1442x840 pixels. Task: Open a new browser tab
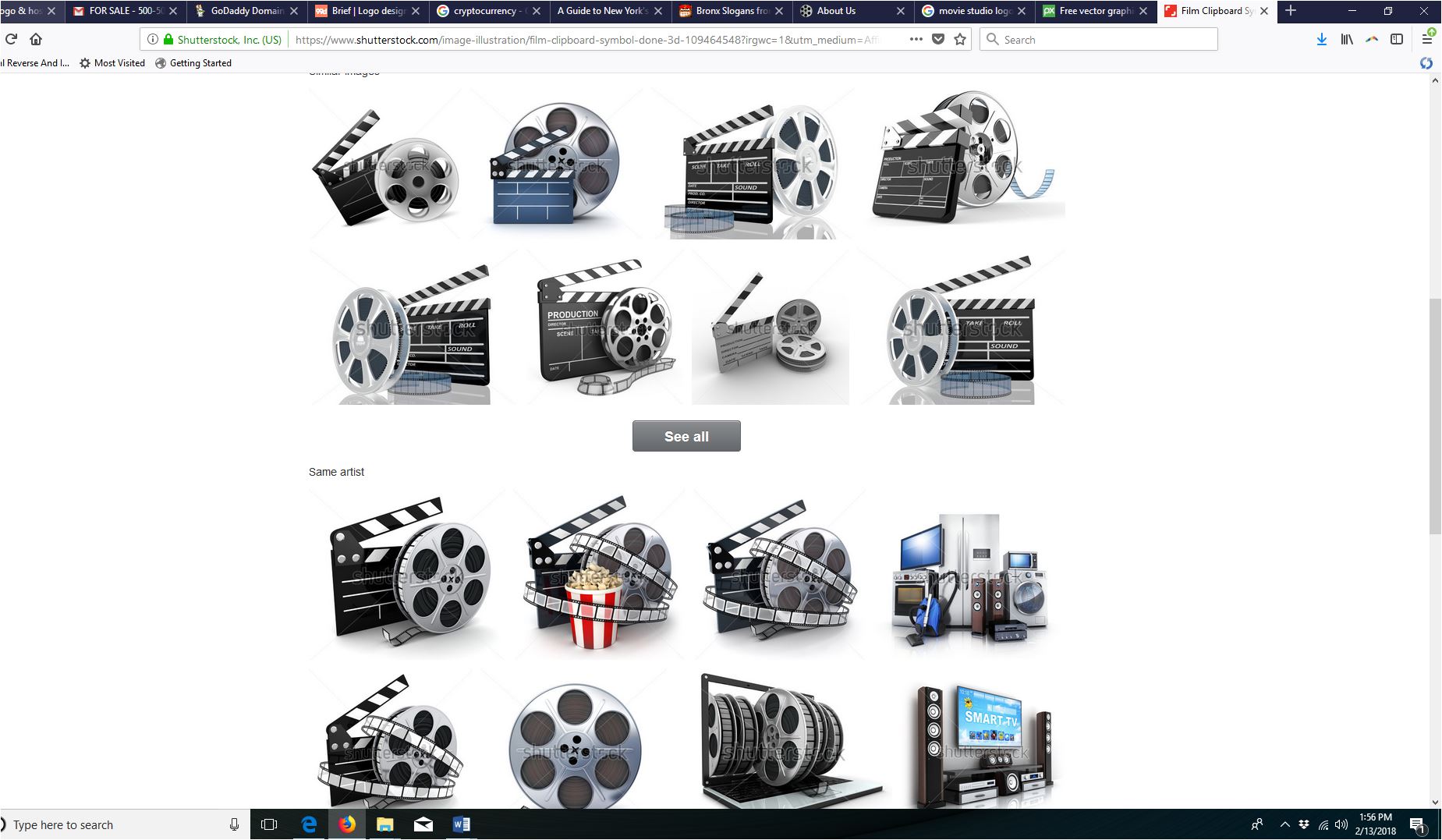point(1291,11)
